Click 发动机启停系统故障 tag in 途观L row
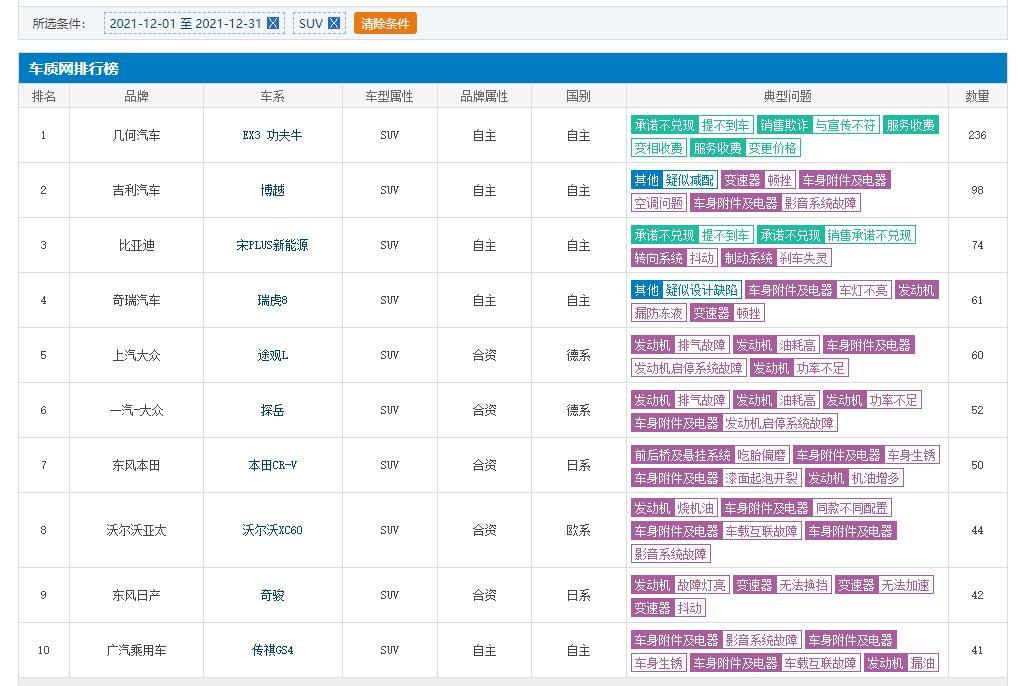The width and height of the screenshot is (1018, 686). pos(688,368)
